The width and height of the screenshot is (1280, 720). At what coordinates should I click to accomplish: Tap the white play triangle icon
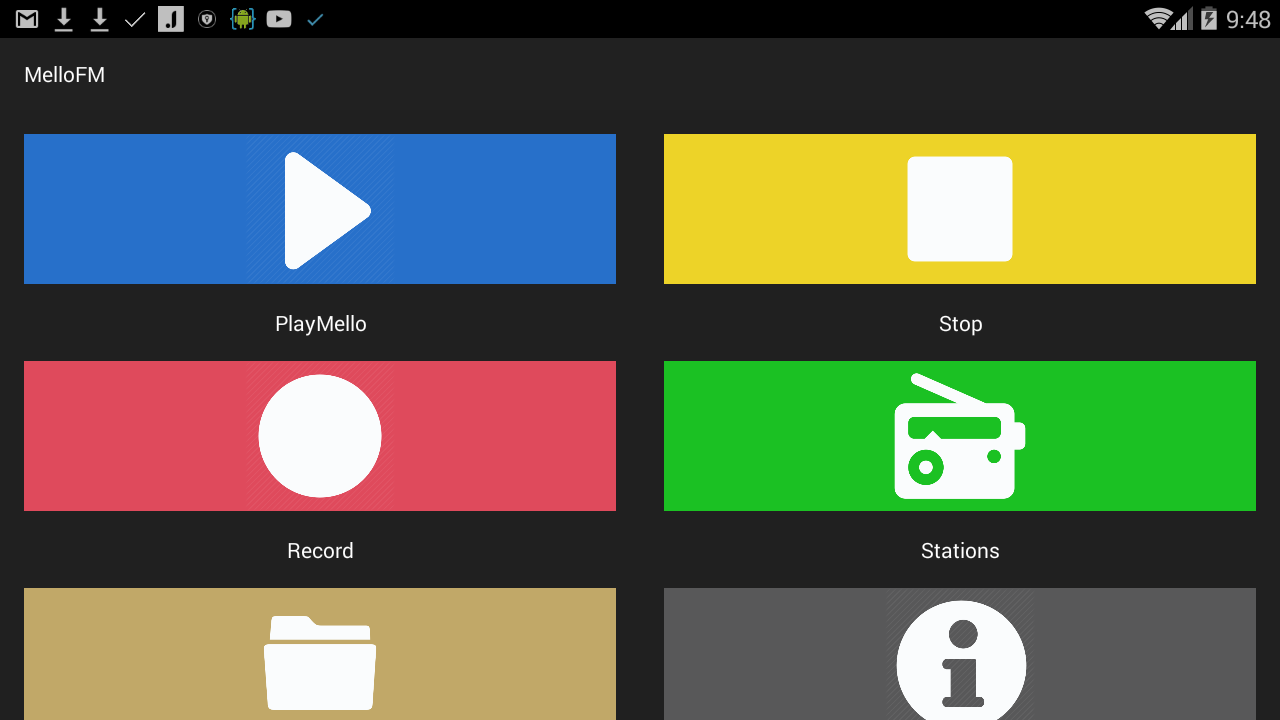tap(327, 210)
